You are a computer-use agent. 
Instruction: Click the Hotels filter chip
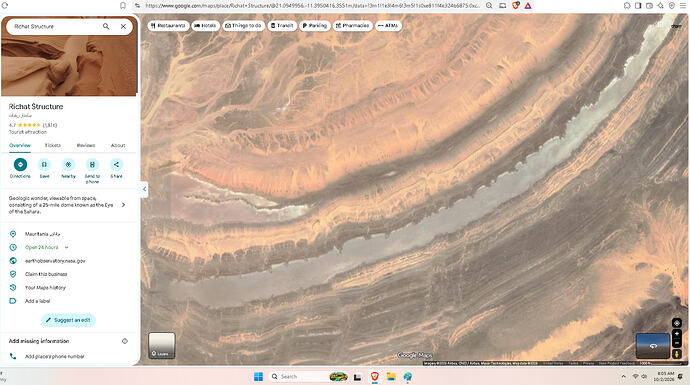click(x=206, y=26)
